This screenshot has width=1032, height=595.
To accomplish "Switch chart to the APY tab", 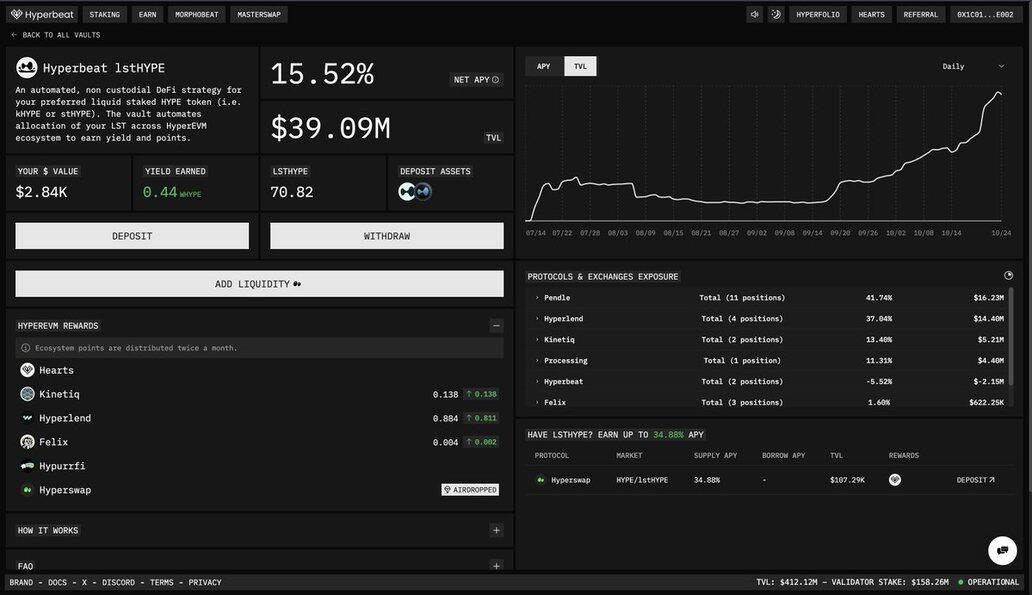I will coord(544,67).
